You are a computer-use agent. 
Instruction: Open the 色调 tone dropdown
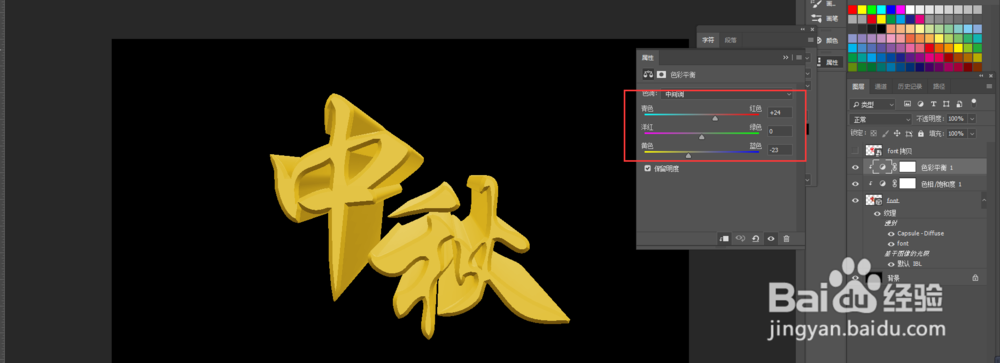[726, 94]
